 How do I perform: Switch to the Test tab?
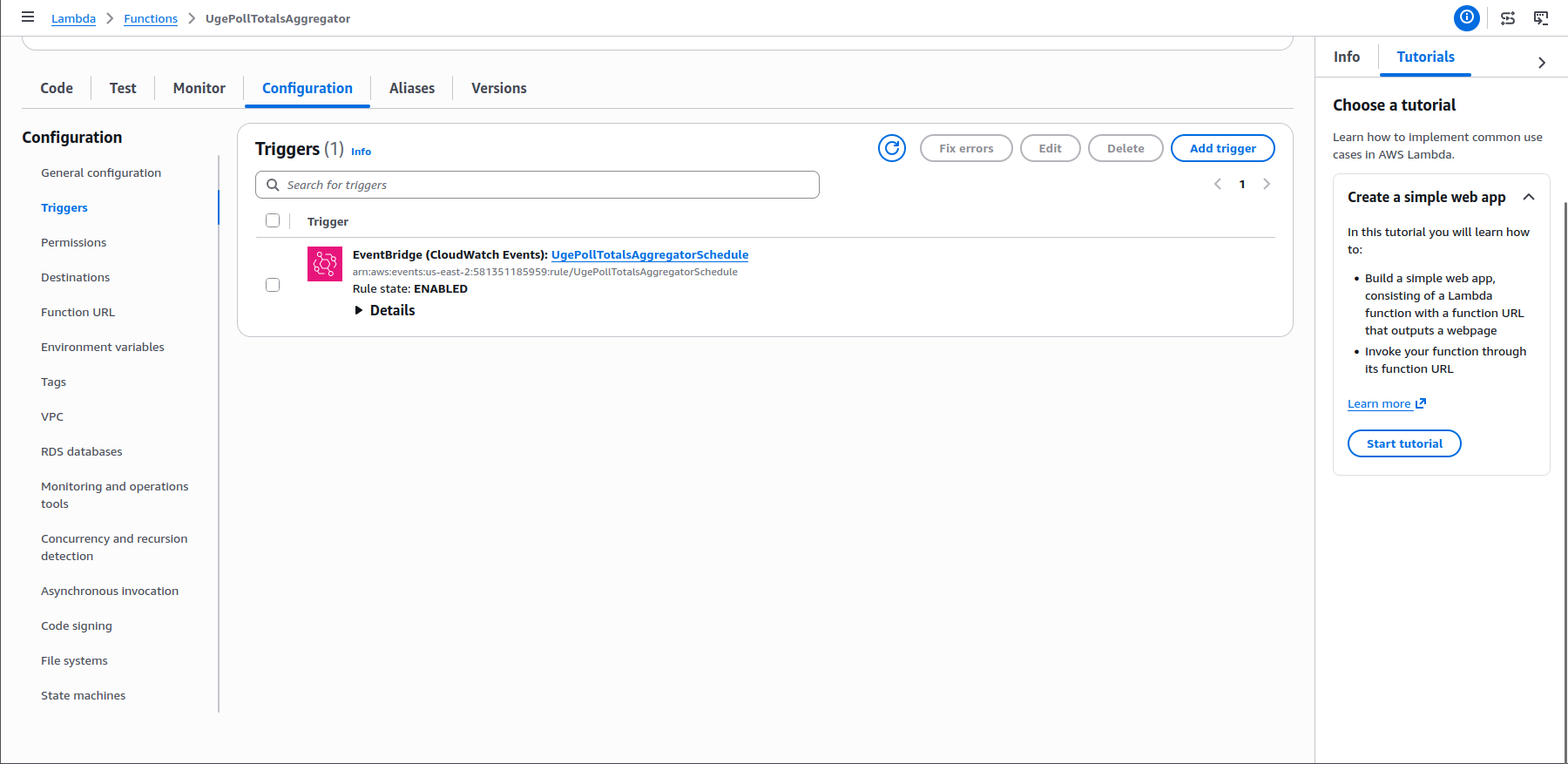coord(123,88)
